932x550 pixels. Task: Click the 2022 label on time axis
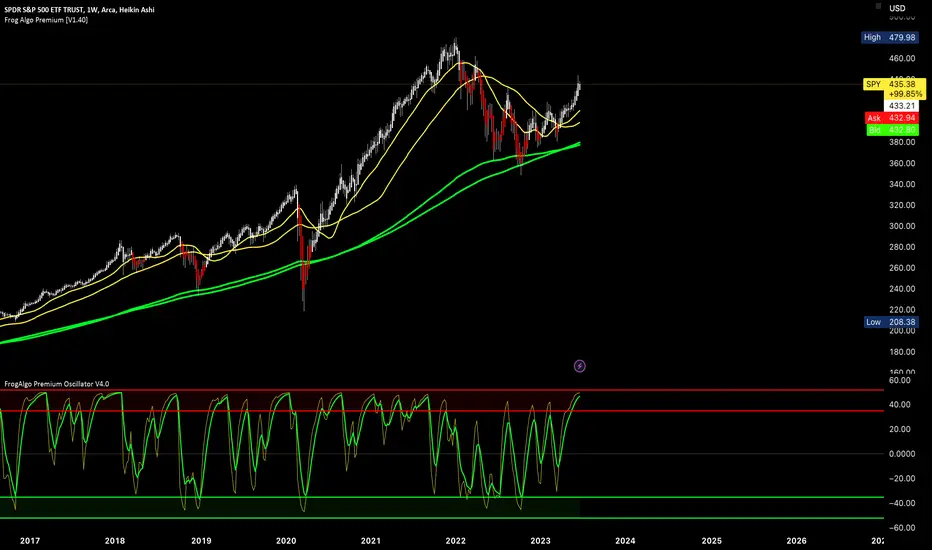[x=455, y=540]
